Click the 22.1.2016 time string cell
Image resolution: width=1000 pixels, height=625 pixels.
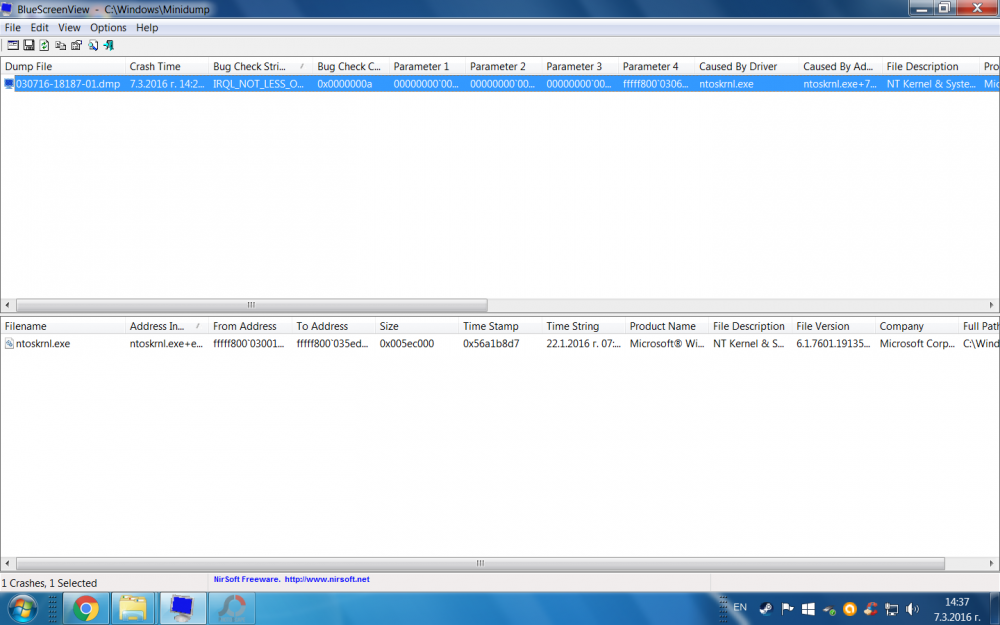583,343
